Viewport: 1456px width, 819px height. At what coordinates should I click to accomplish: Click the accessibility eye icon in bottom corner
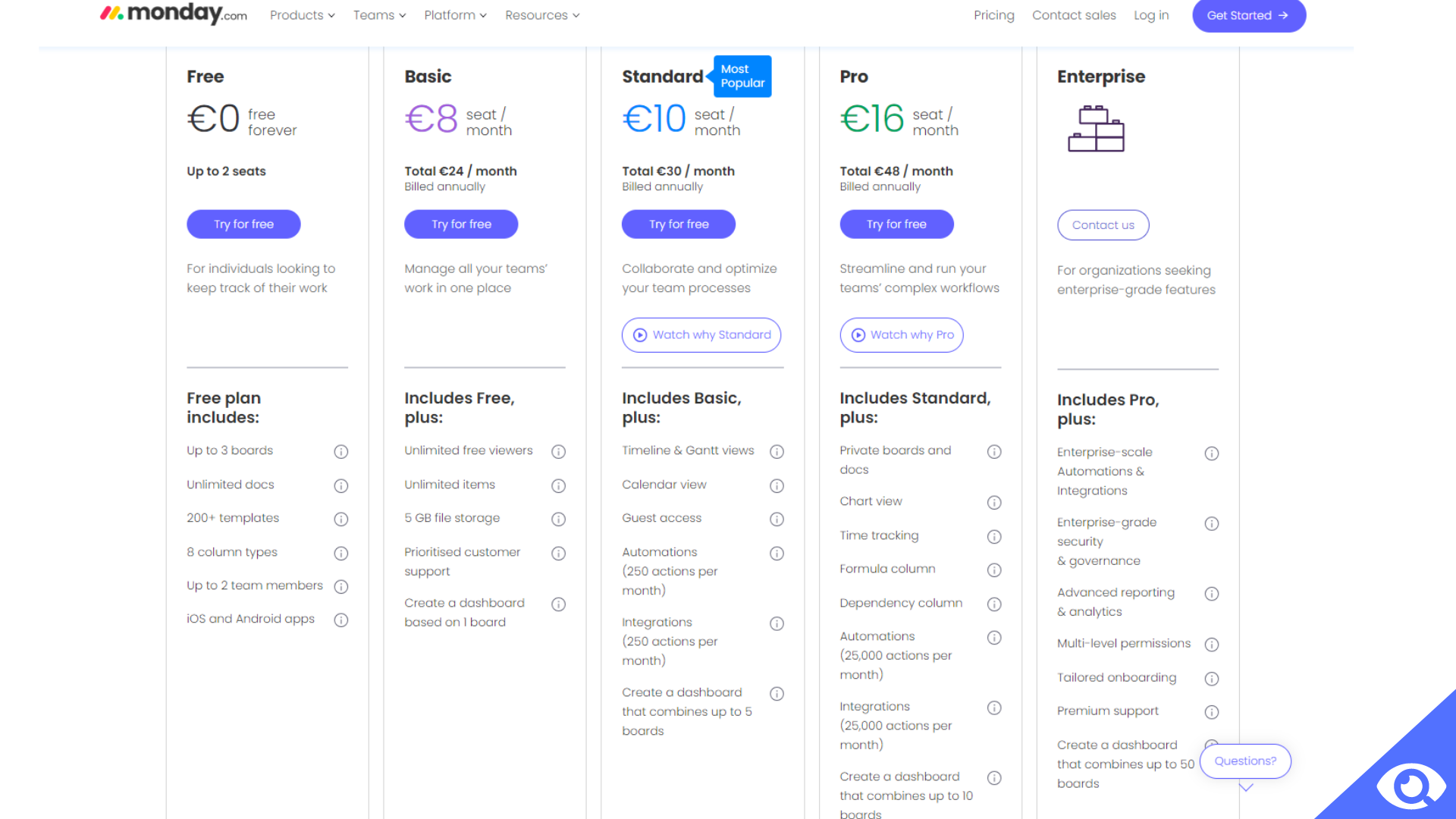1411,786
